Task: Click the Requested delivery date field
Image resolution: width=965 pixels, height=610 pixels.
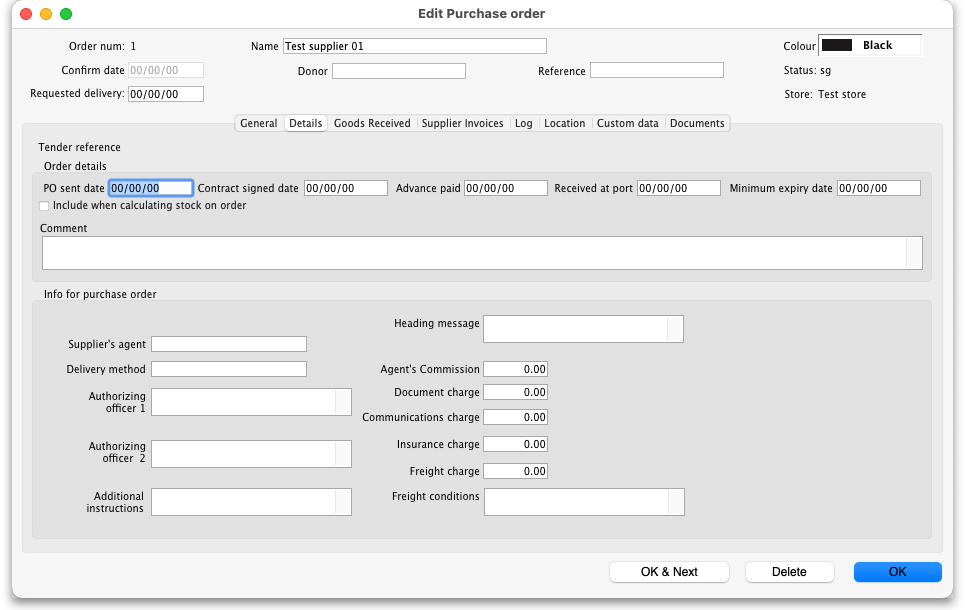Action: (x=165, y=94)
